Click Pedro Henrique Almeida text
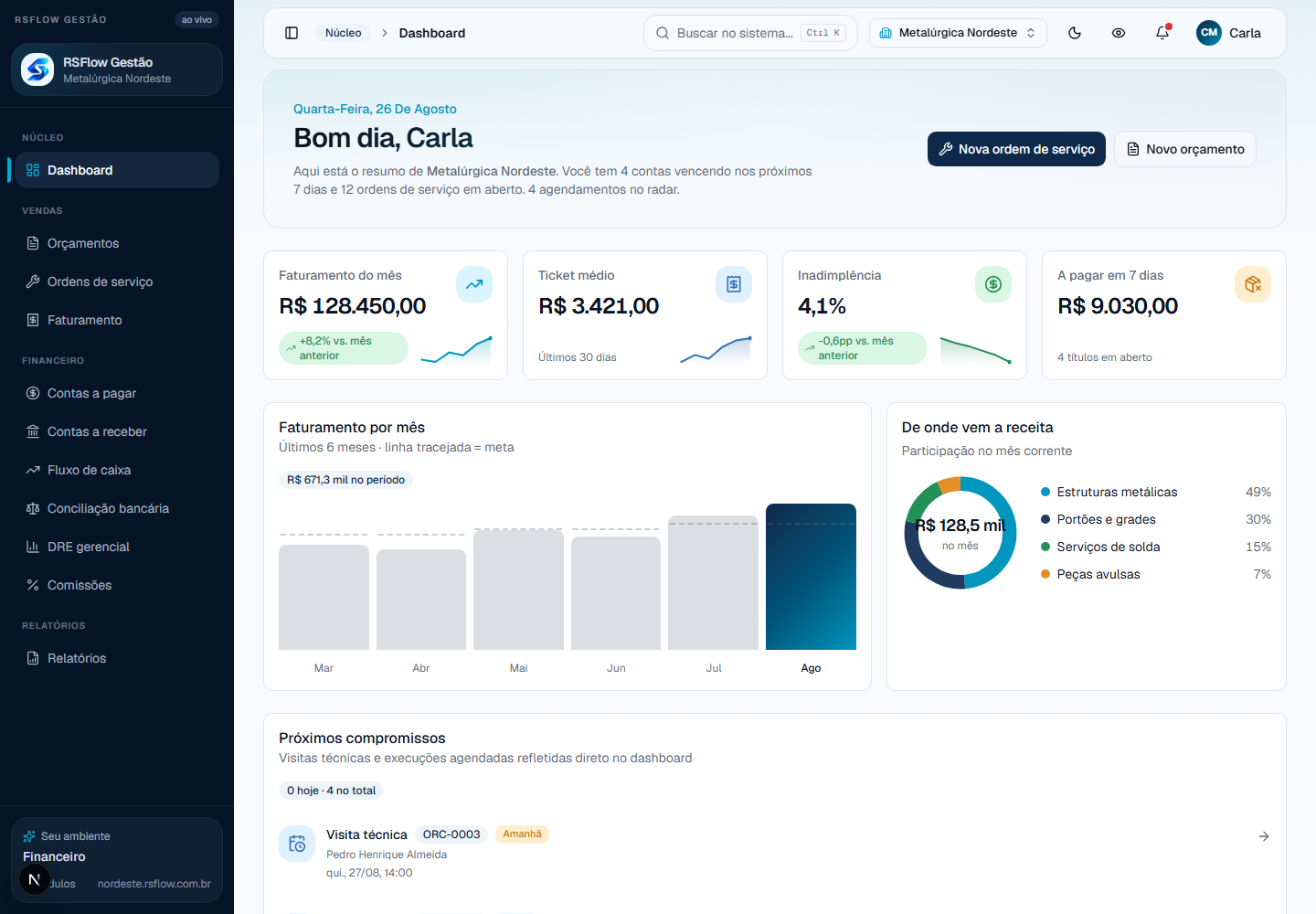 (x=387, y=855)
